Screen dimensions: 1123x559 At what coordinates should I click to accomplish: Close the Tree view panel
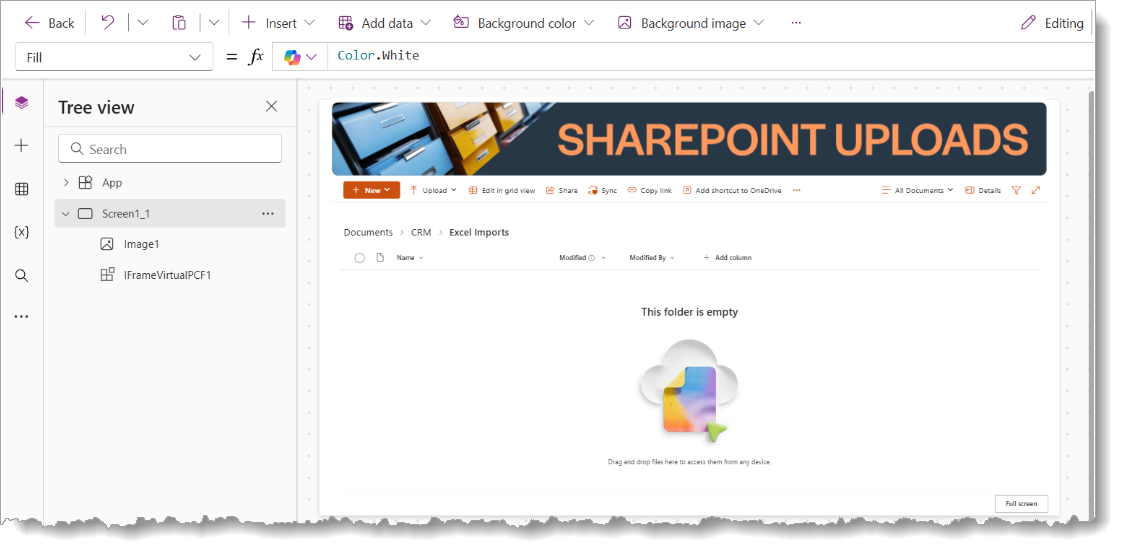[271, 107]
